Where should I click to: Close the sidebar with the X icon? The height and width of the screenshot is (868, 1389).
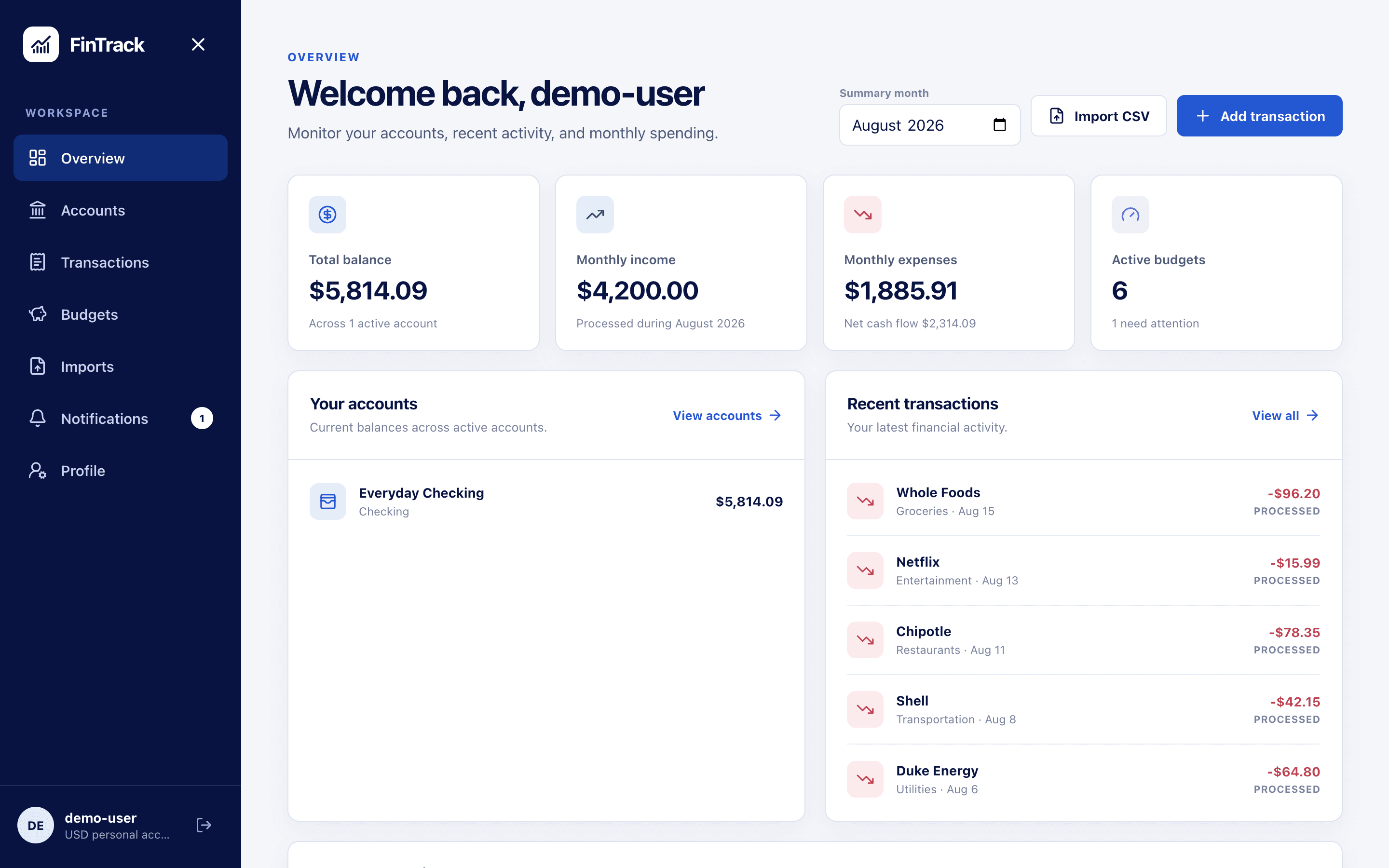(x=198, y=44)
